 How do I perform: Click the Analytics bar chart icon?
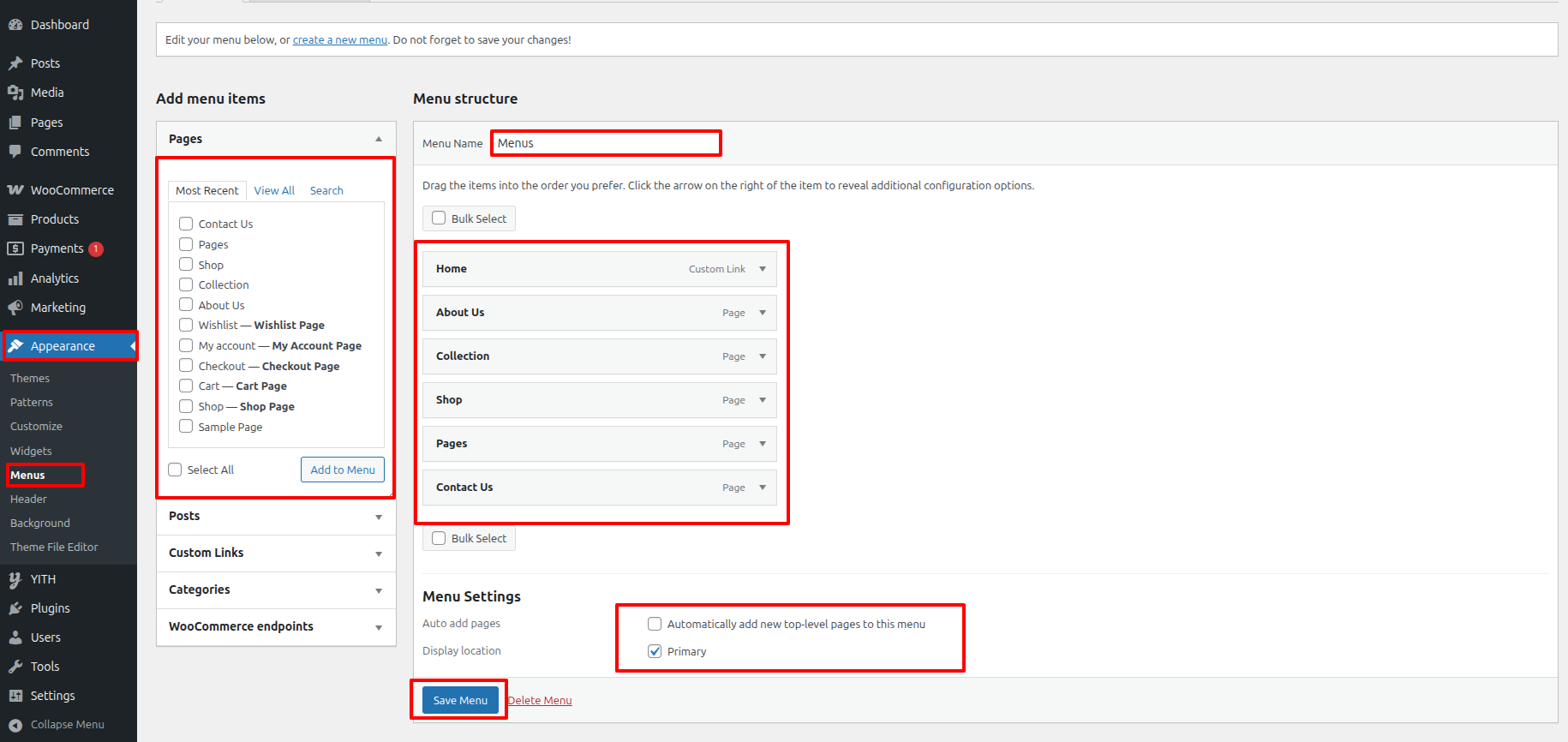[x=15, y=278]
